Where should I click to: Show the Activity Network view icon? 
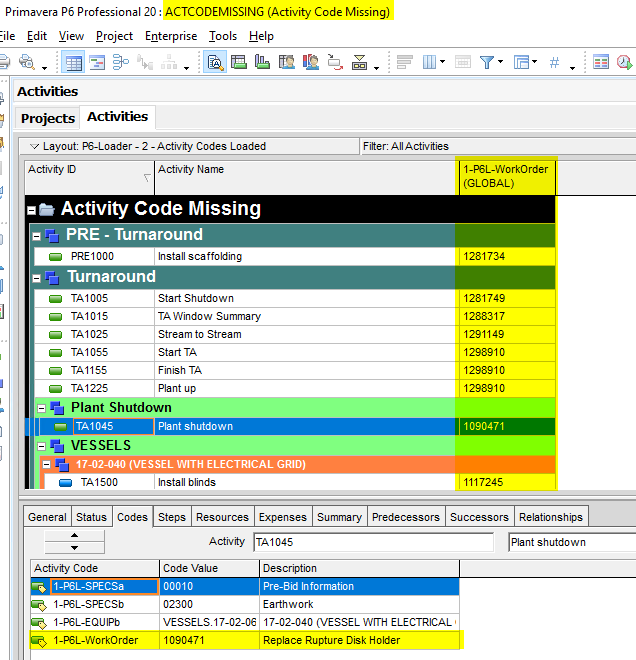pyautogui.click(x=122, y=62)
